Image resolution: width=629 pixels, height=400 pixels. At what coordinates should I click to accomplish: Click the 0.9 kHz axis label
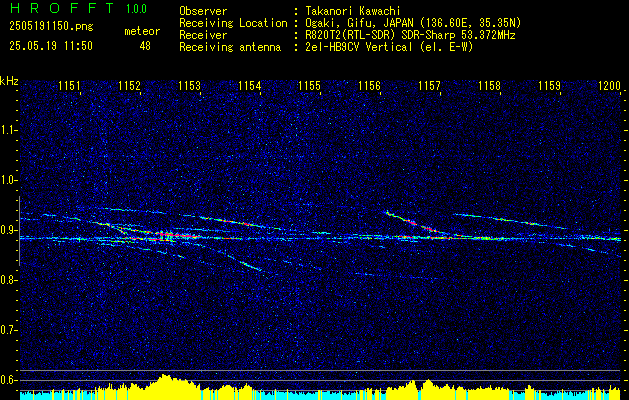[7, 230]
